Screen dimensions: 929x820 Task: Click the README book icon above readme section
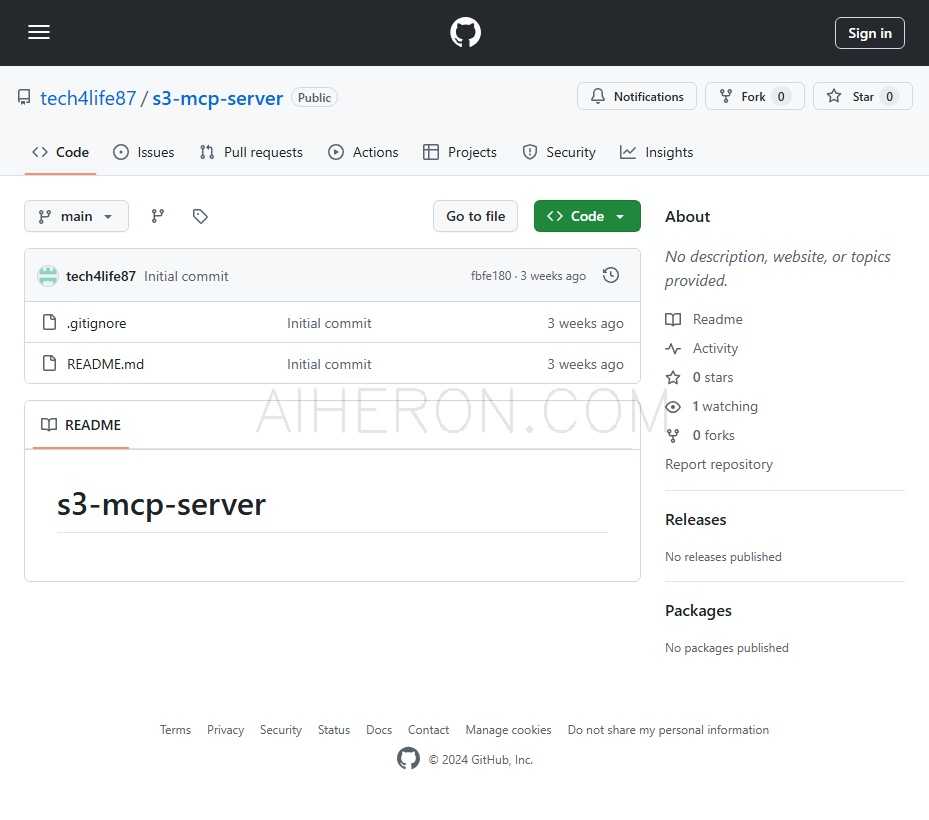(x=49, y=425)
